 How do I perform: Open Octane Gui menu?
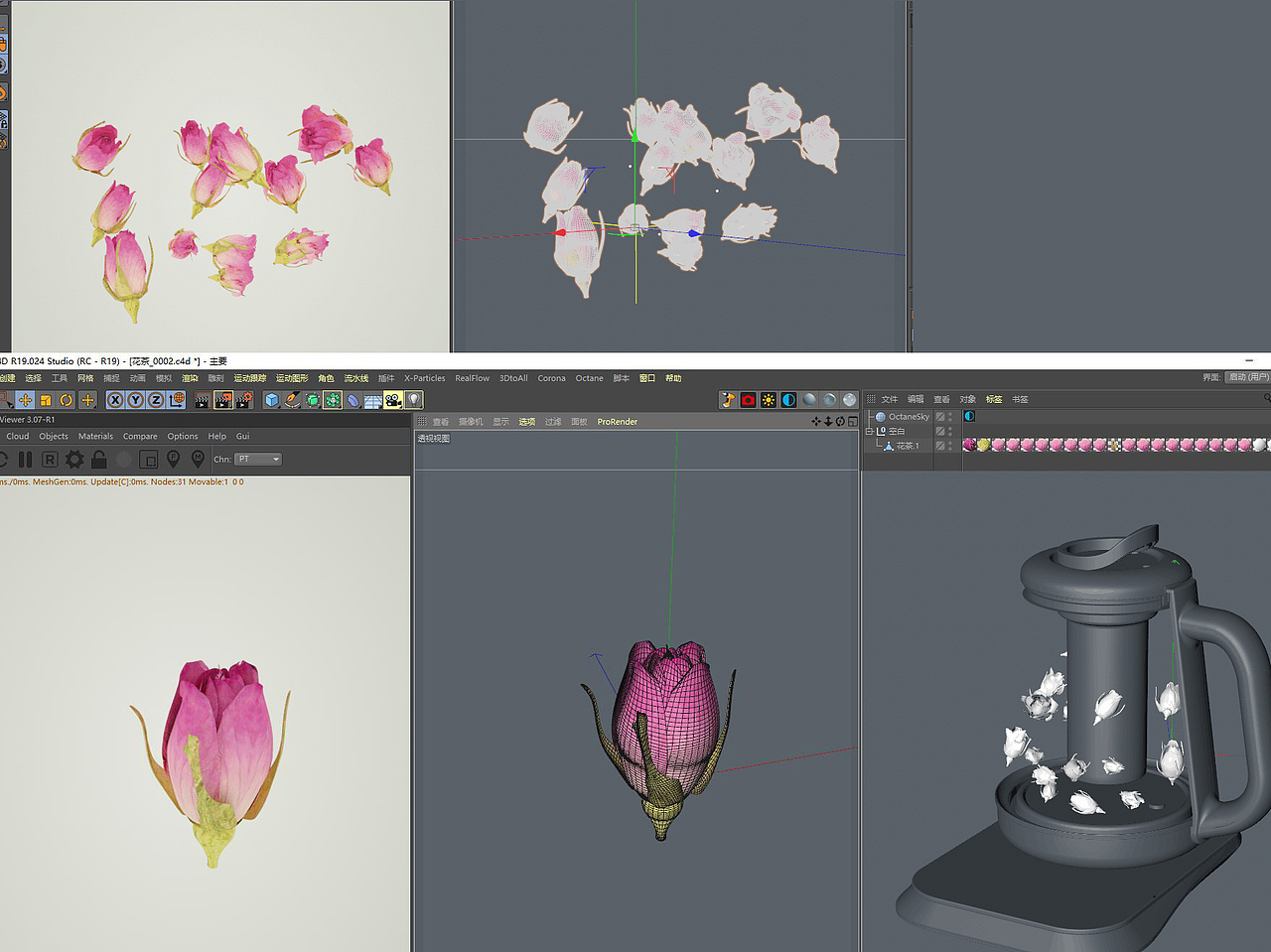click(242, 436)
